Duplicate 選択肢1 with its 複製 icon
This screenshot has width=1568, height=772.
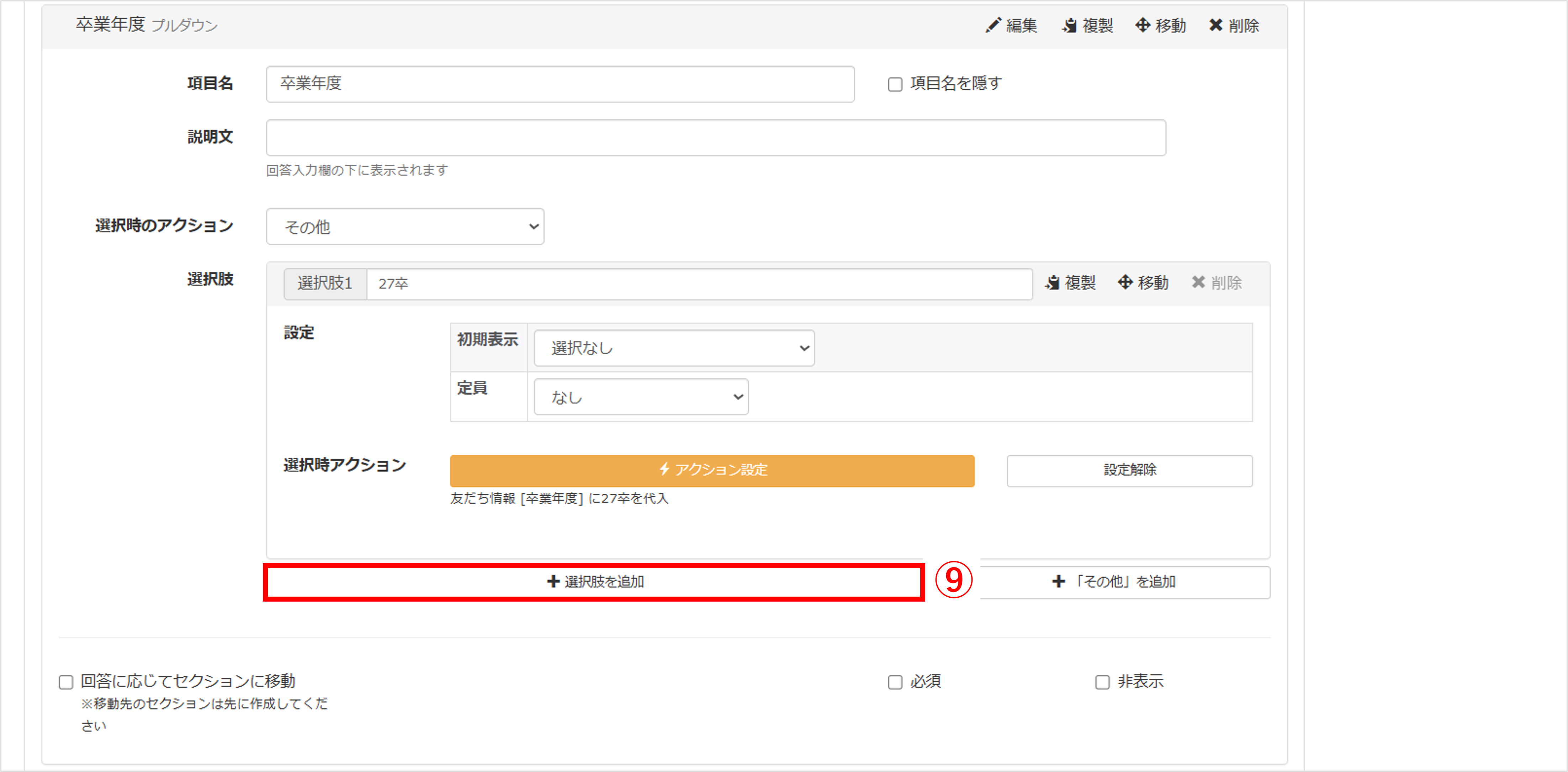1053,282
